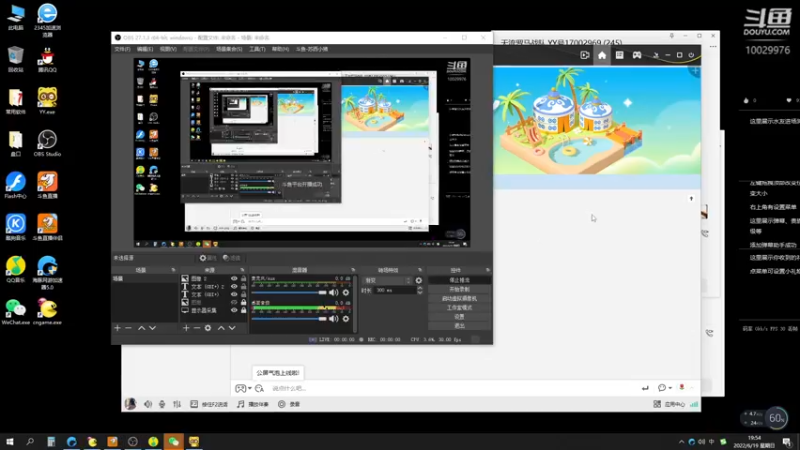Show the hidden 图像 source
Viewport: 800px width, 450px height.
click(234, 303)
